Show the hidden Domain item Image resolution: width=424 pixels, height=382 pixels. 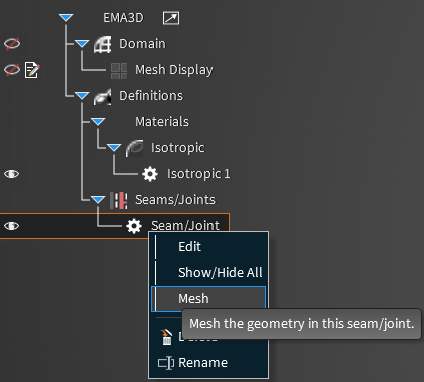pos(12,44)
